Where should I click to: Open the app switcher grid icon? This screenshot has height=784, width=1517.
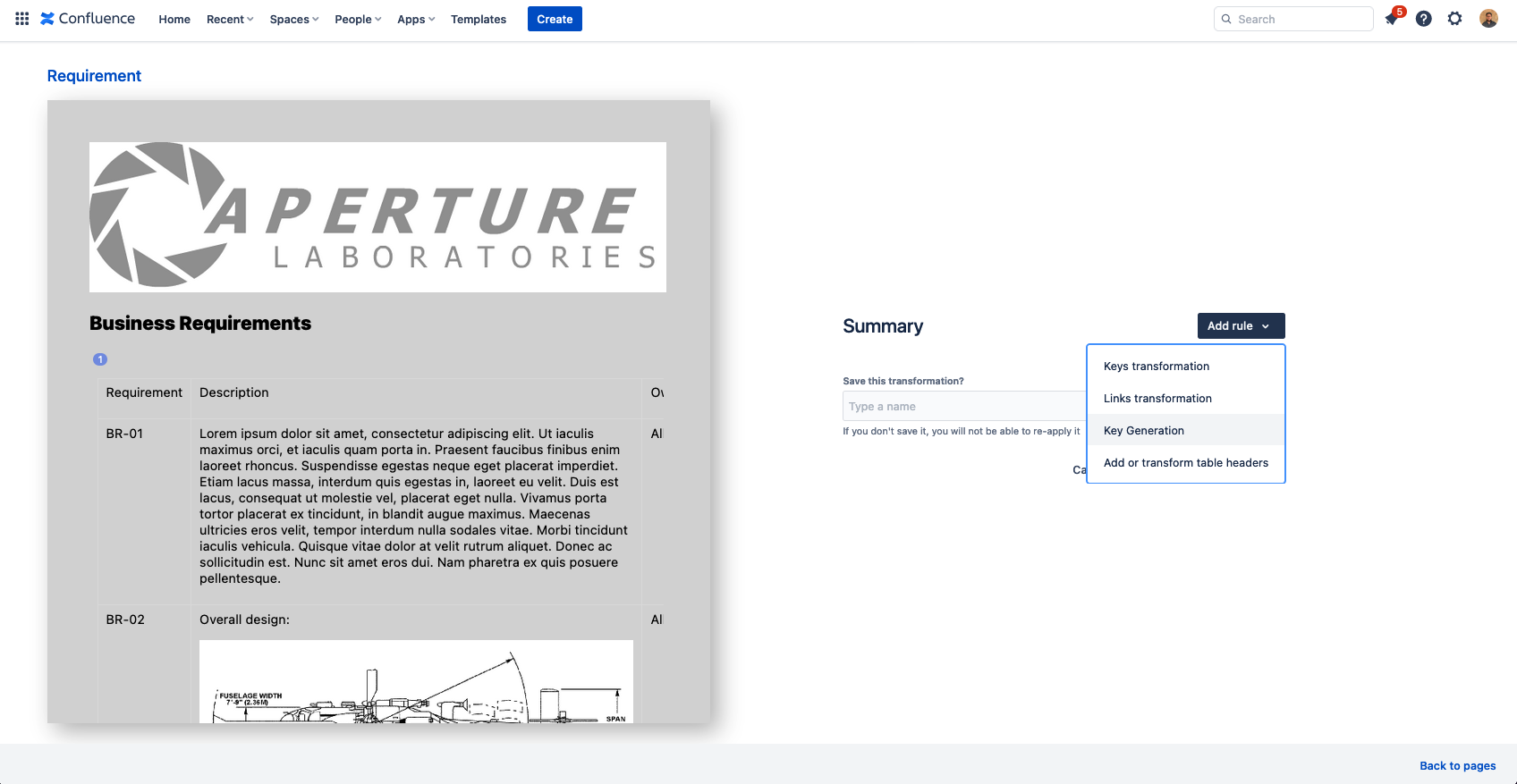coord(22,19)
